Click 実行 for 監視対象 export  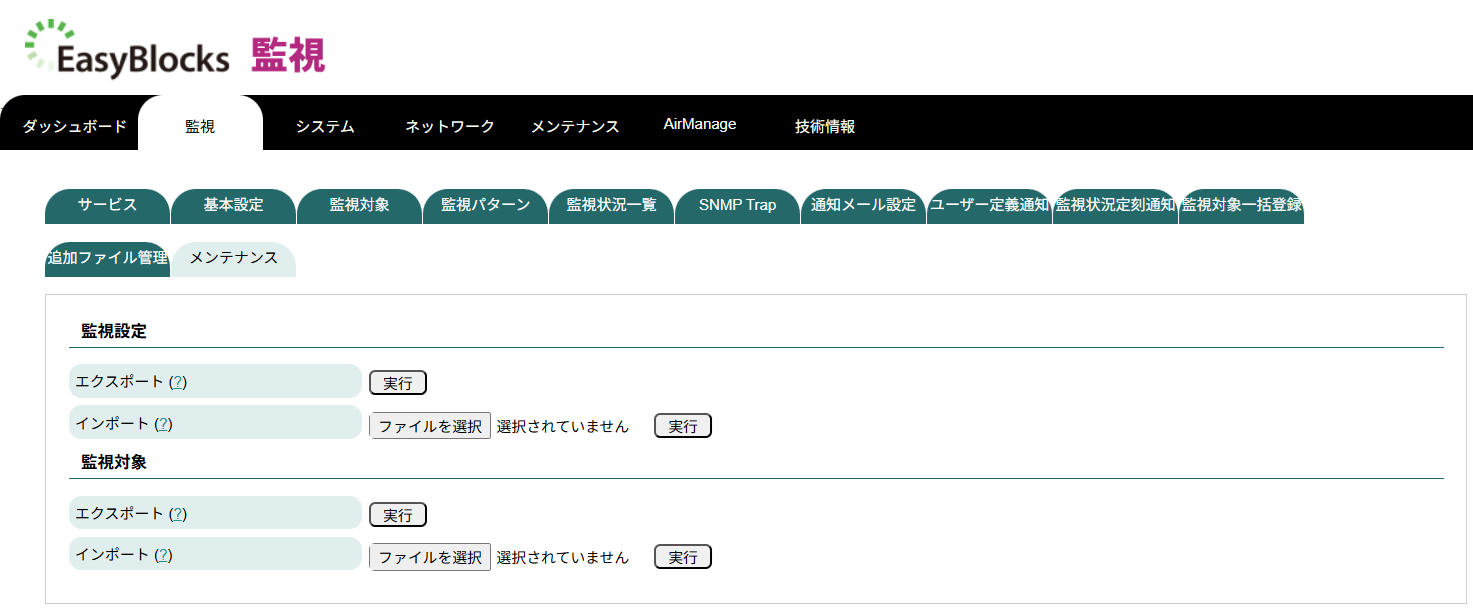coord(398,515)
